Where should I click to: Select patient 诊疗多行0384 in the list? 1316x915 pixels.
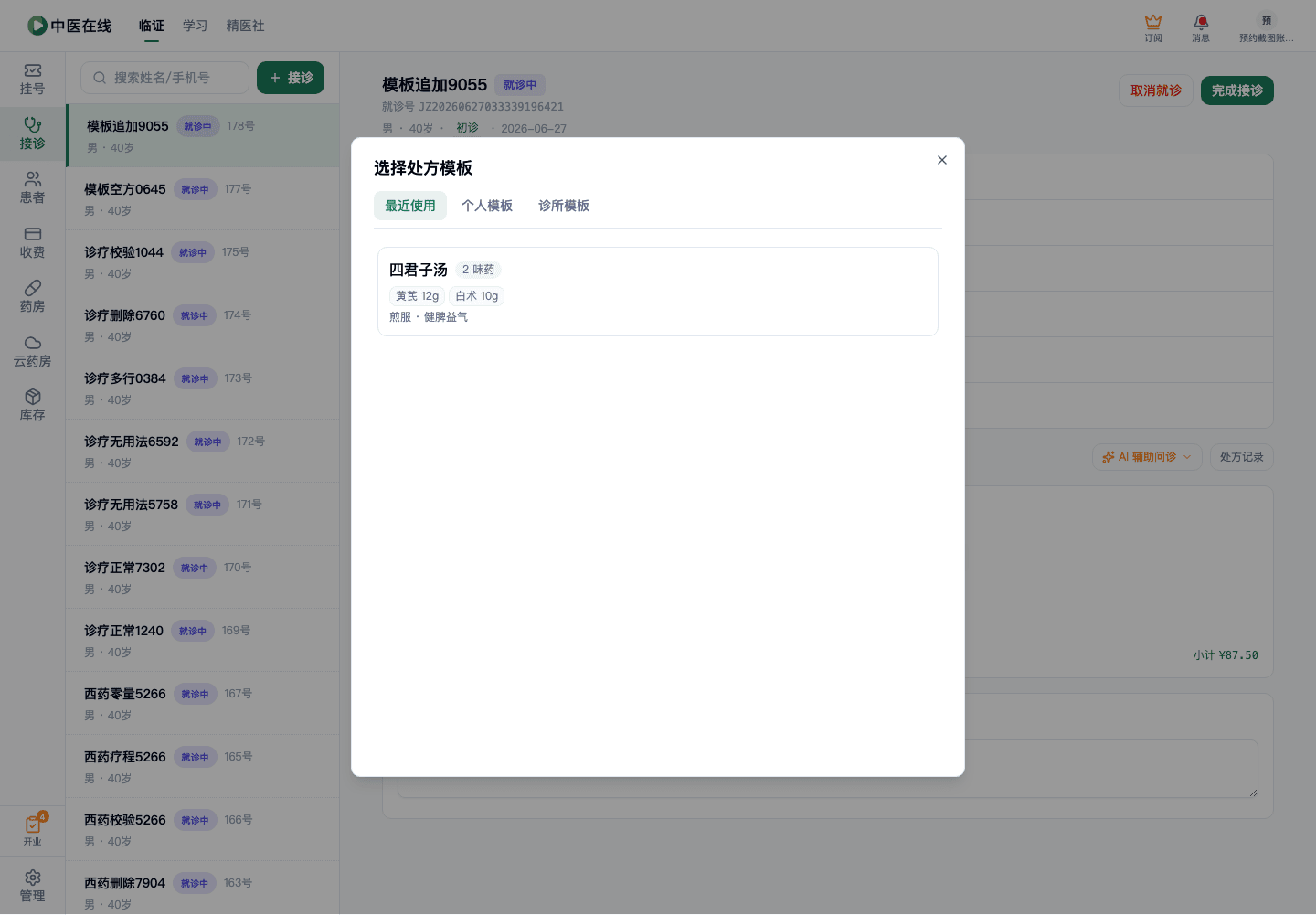tap(203, 388)
